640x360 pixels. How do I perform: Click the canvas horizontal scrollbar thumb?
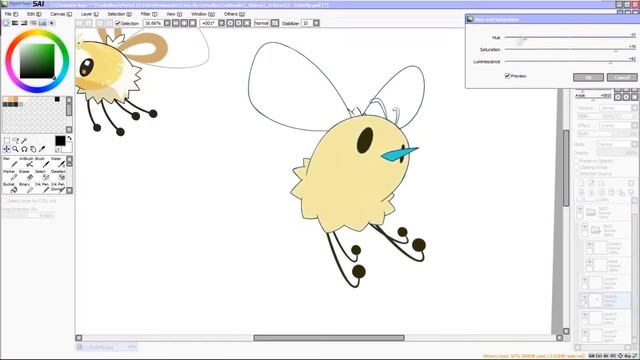point(329,338)
